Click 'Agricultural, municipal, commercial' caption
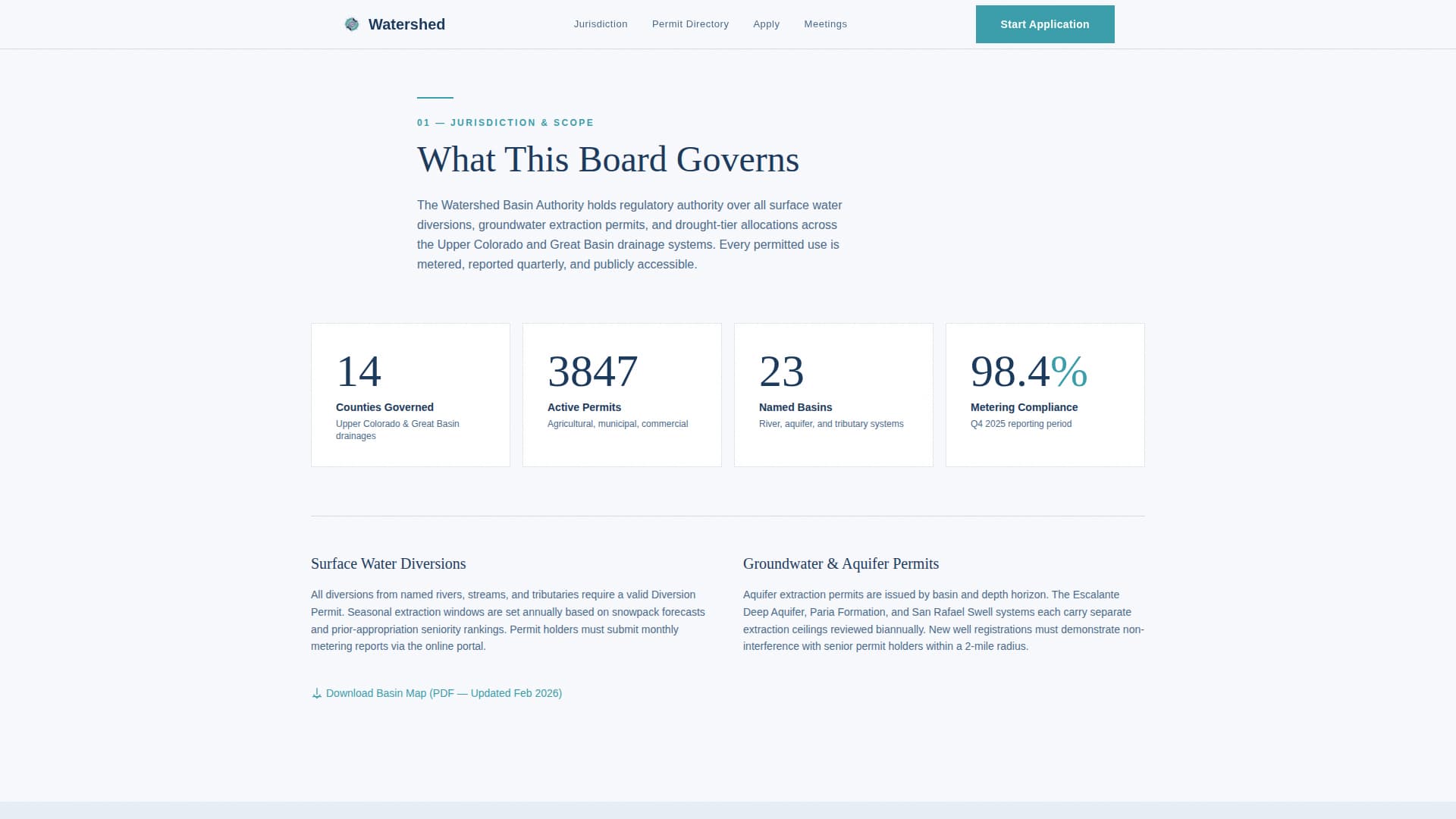The image size is (1456, 819). (617, 424)
